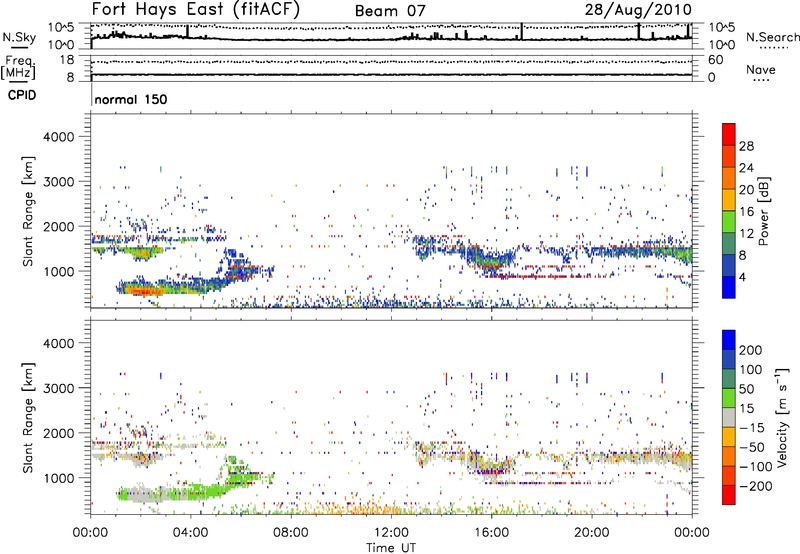
Task: Click the orange 20–24 dB Power colorbar segment
Action: 729,178
